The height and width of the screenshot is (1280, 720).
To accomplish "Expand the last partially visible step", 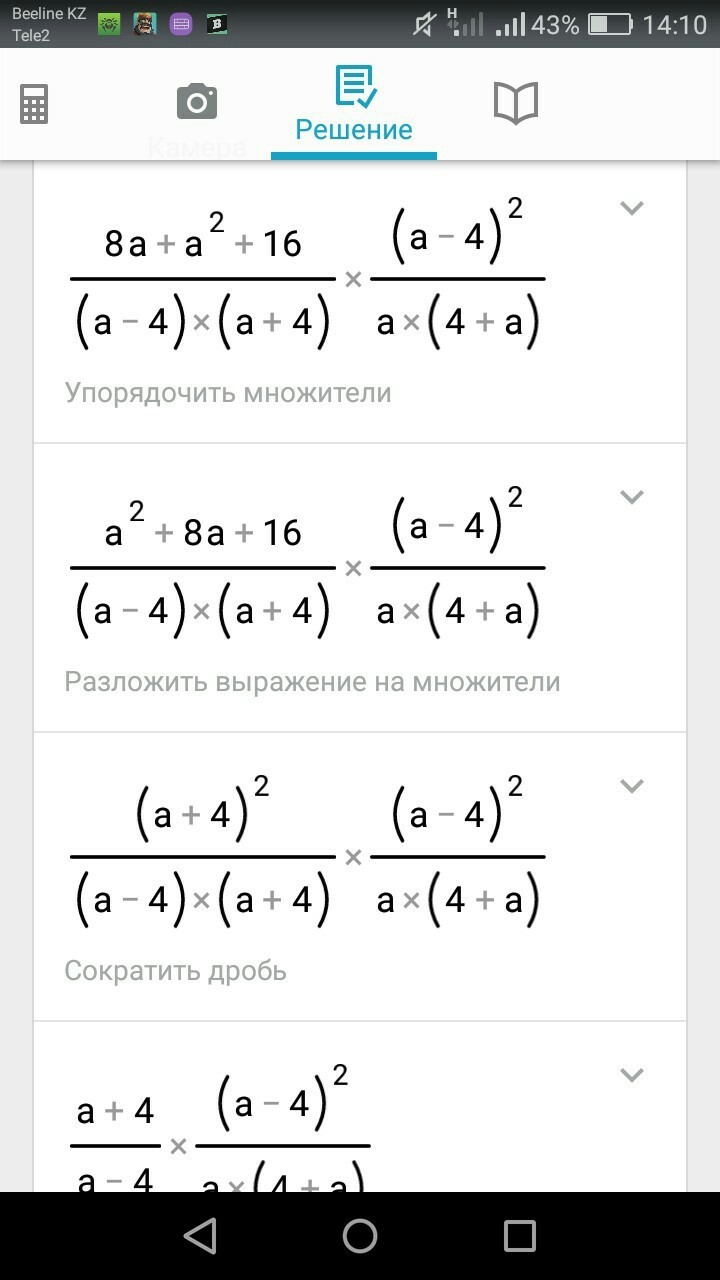I will [x=631, y=1075].
